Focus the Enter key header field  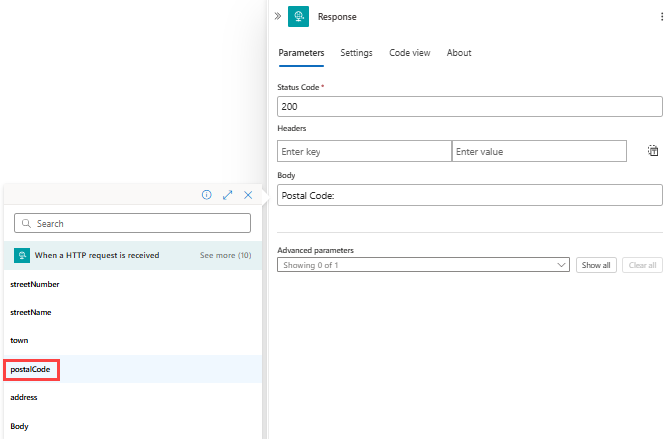pyautogui.click(x=364, y=151)
